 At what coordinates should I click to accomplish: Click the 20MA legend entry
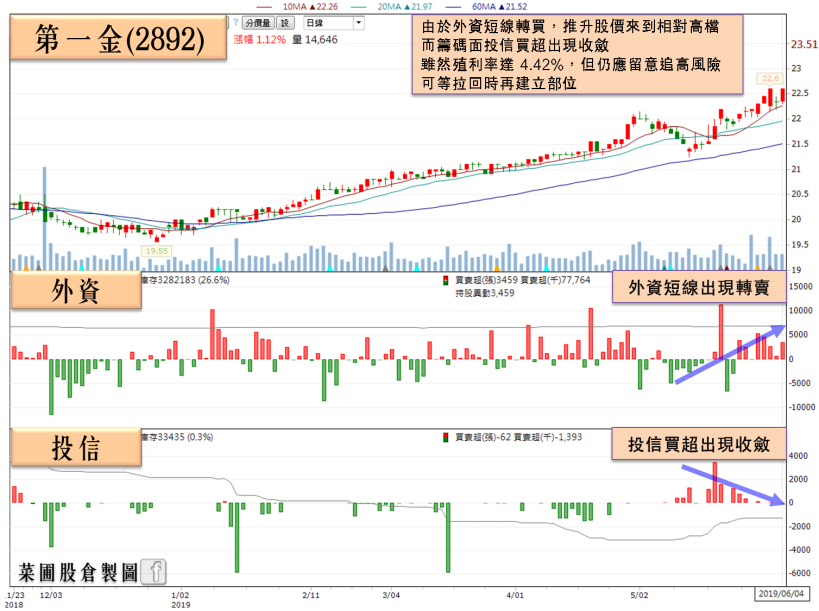392,6
